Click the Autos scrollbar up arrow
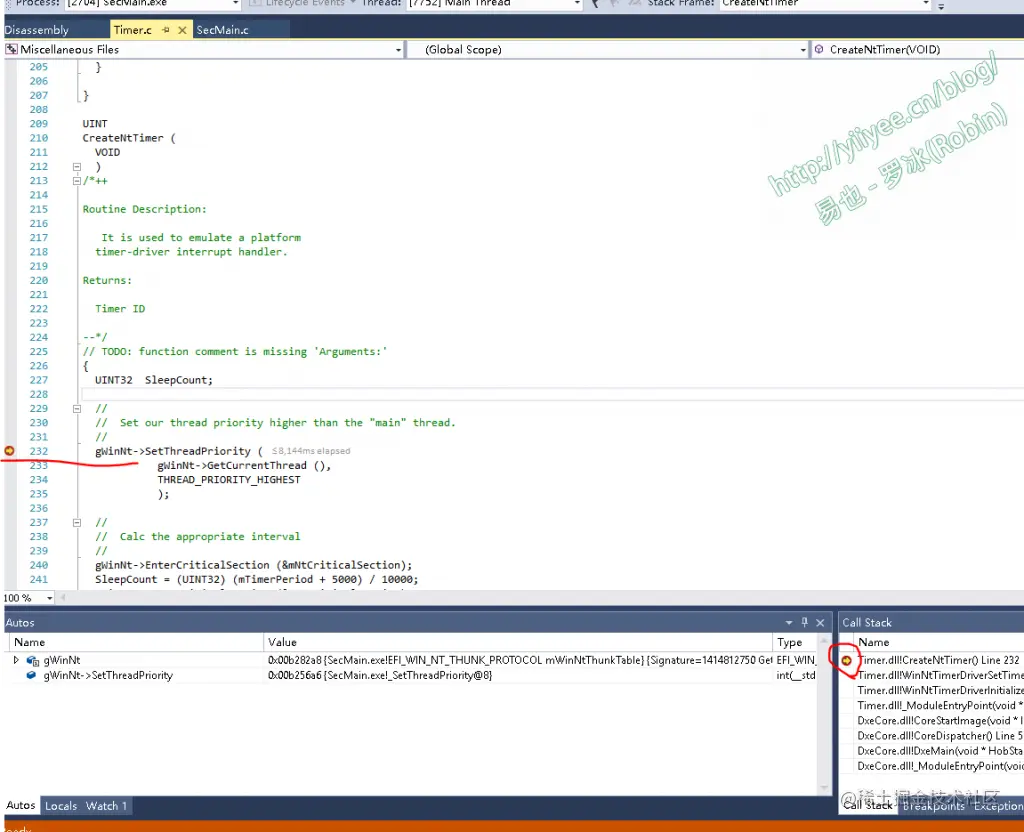This screenshot has width=1024, height=832. [824, 641]
